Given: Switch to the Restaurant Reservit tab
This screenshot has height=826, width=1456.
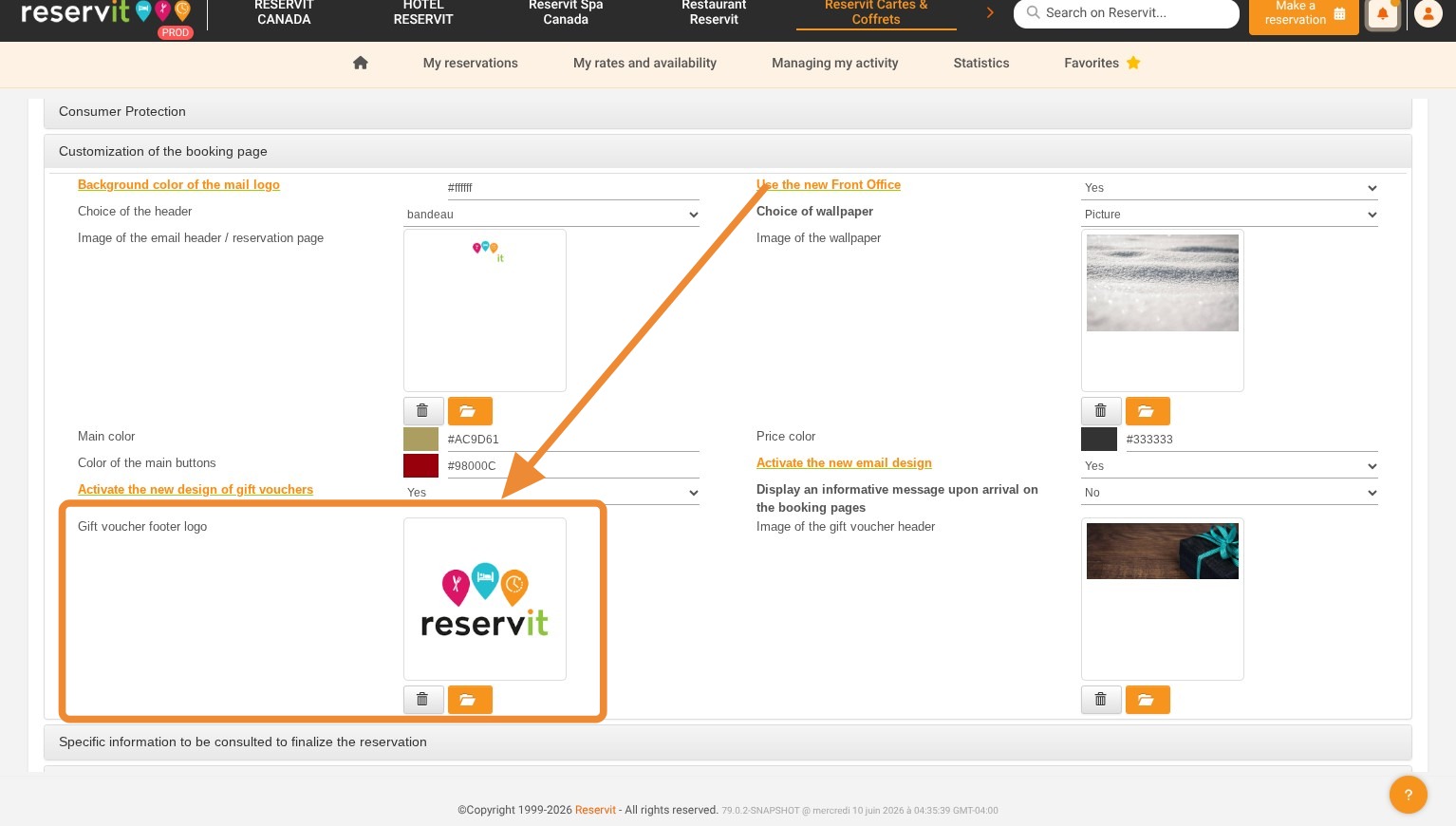Looking at the screenshot, I should click(x=714, y=13).
